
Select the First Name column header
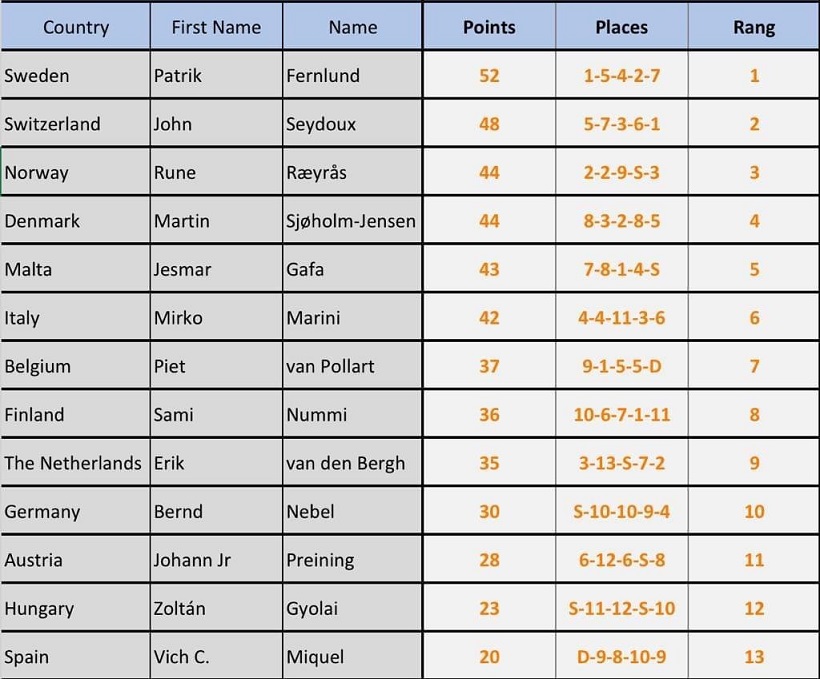[216, 27]
